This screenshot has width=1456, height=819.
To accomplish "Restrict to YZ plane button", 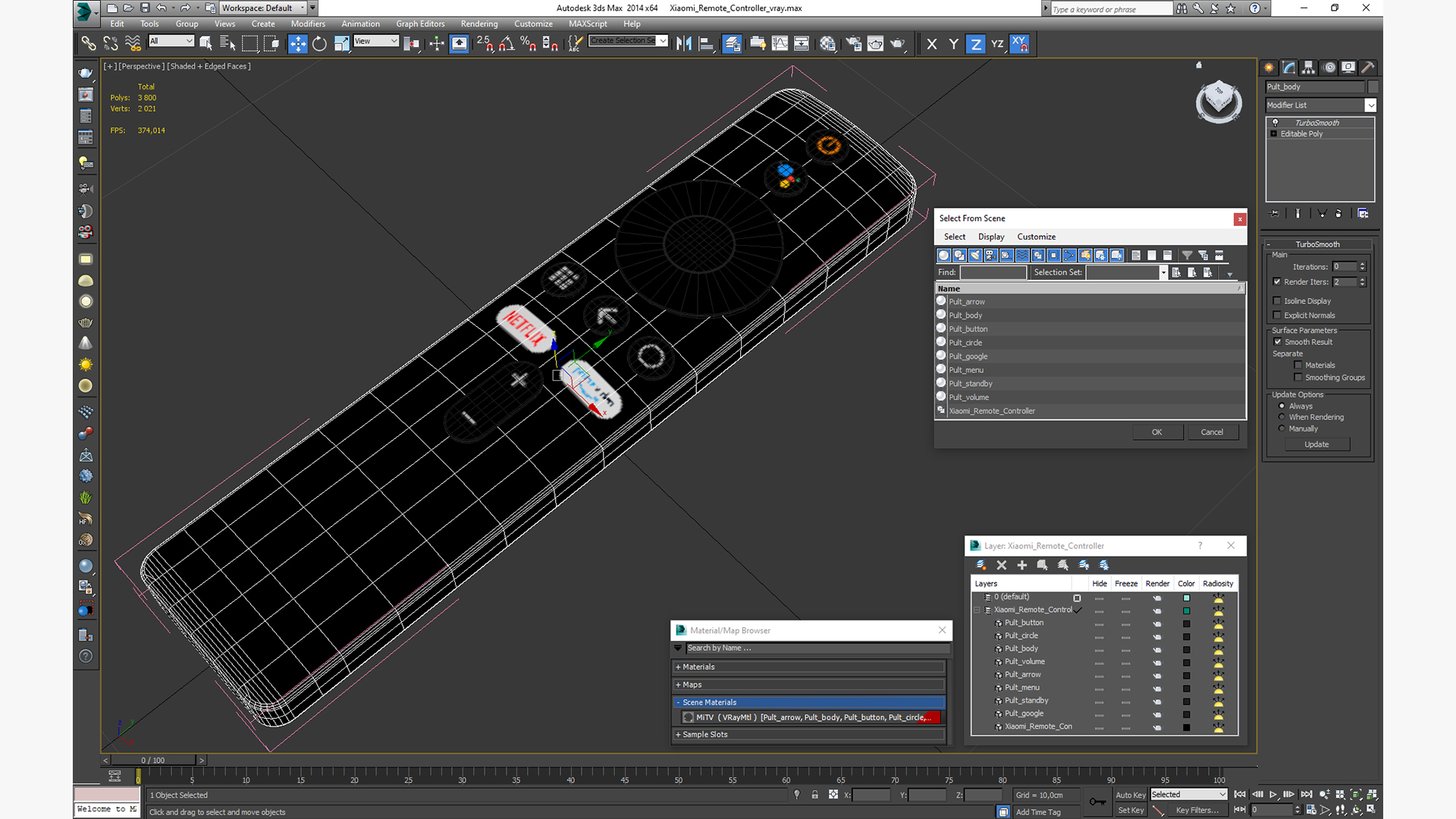I will pyautogui.click(x=997, y=44).
